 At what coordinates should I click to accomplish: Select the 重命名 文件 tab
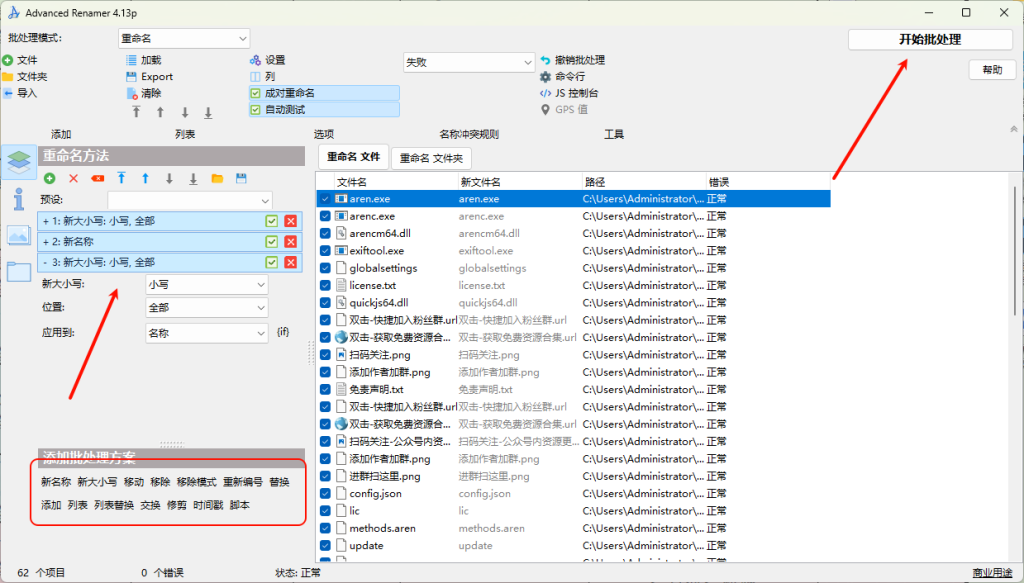(352, 156)
